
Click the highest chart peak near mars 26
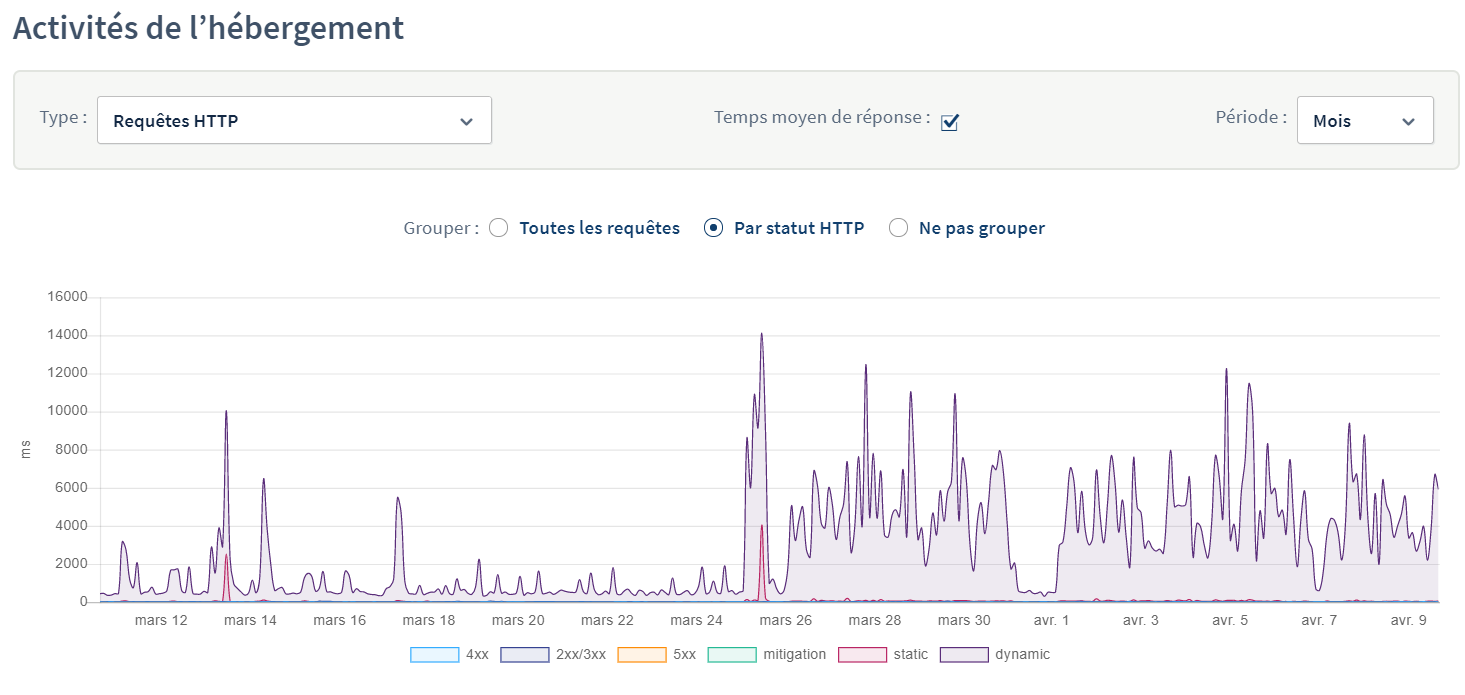click(x=761, y=335)
